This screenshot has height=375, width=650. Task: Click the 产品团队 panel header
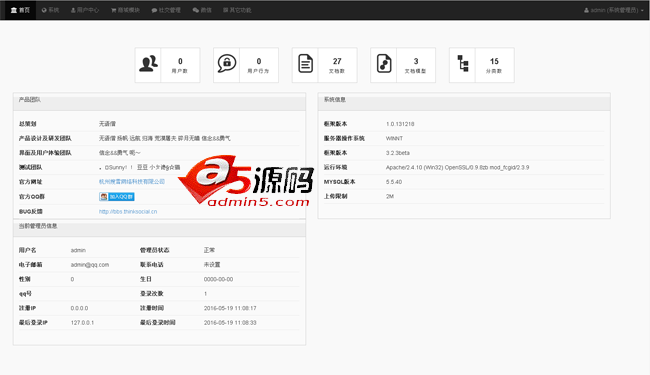[x=160, y=101]
